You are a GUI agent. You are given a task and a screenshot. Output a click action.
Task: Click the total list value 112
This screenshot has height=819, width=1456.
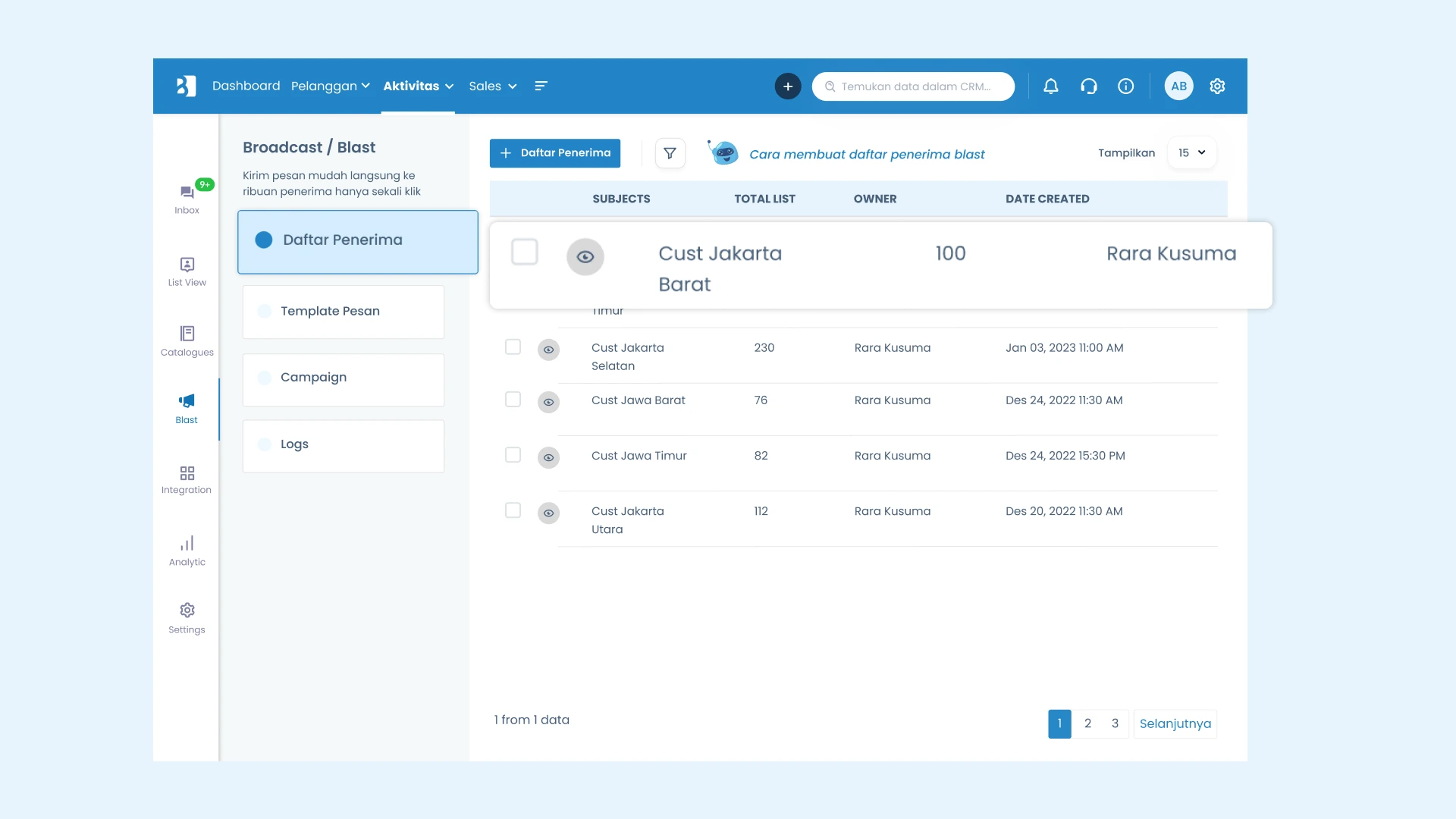tap(761, 512)
